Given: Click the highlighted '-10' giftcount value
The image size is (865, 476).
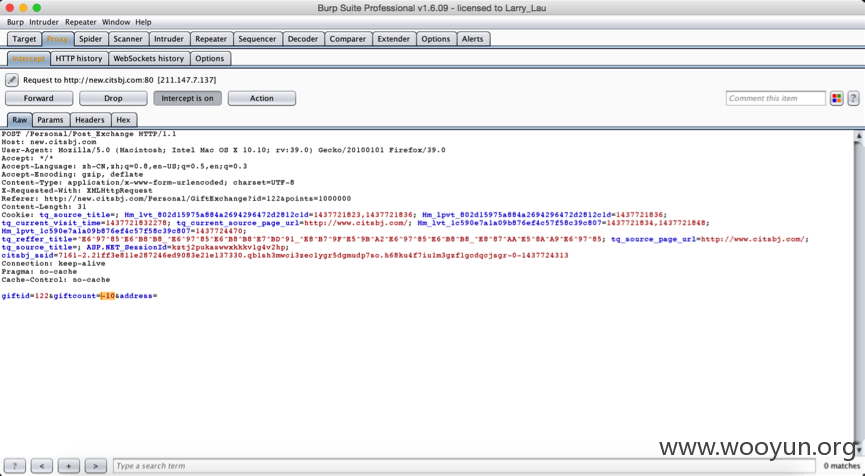Looking at the screenshot, I should (108, 296).
